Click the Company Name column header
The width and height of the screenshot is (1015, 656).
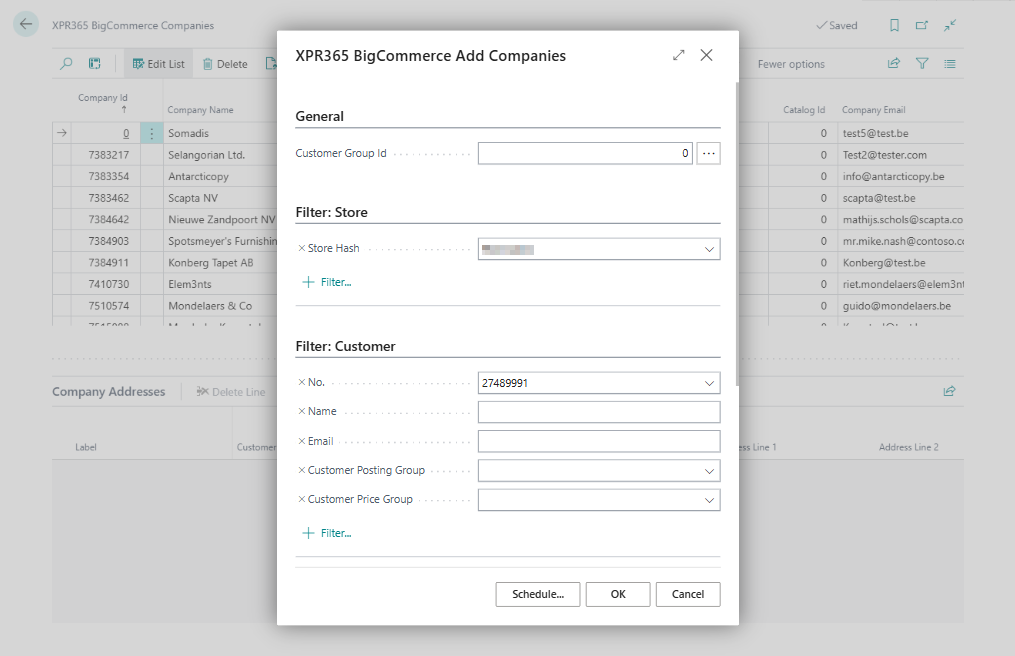click(200, 110)
